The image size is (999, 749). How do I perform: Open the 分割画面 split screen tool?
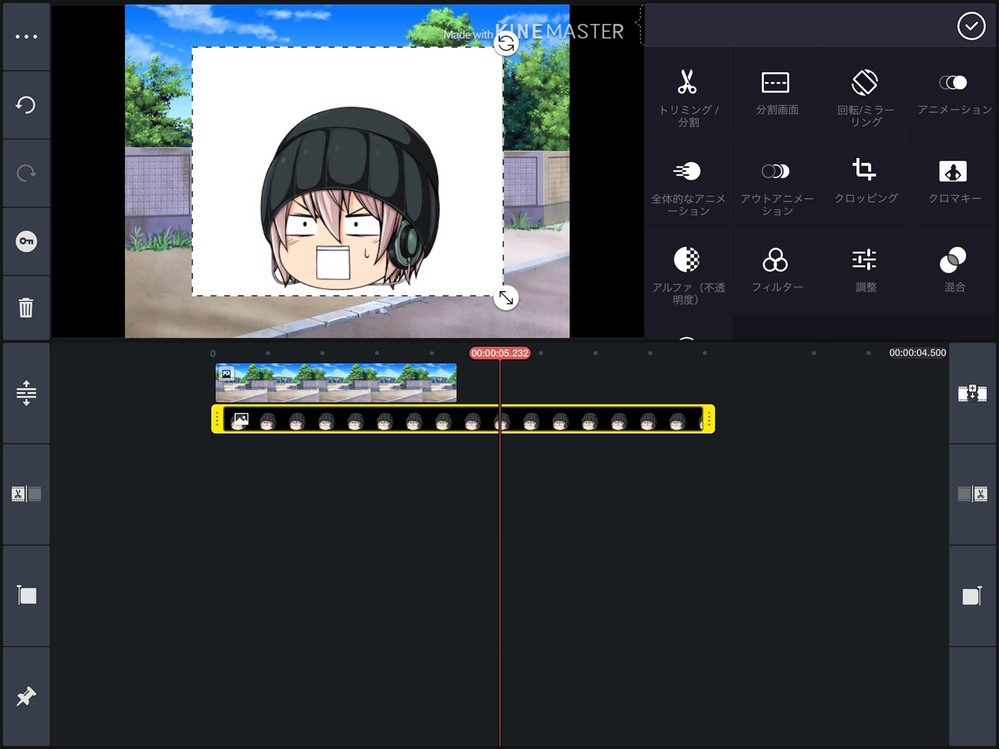pos(776,91)
